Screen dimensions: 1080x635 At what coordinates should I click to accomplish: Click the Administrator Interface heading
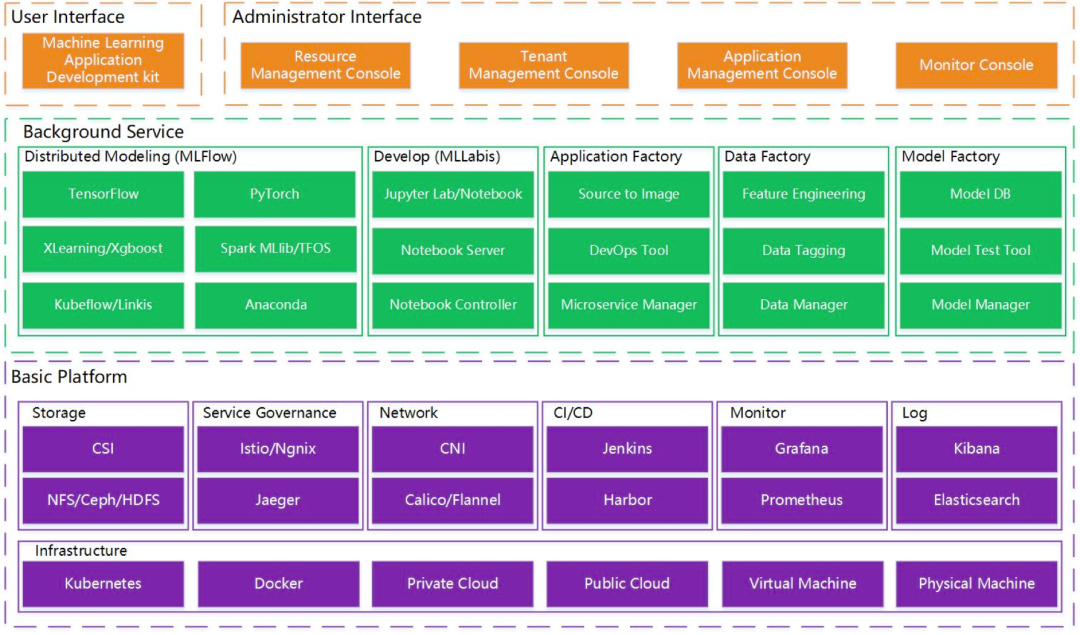[326, 17]
